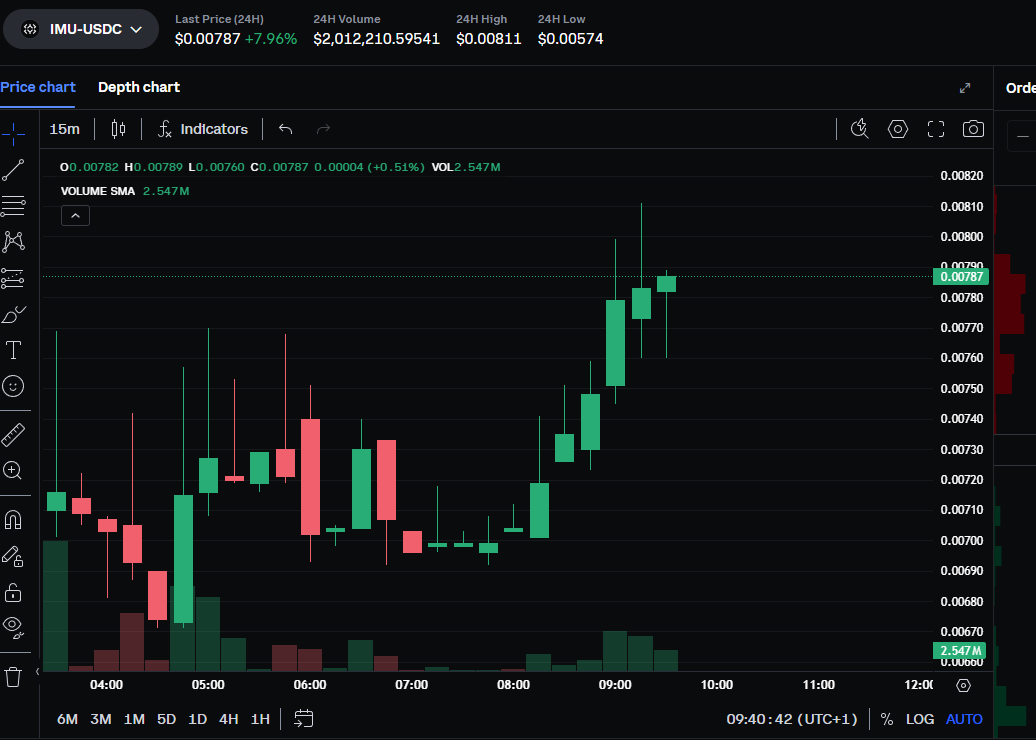The height and width of the screenshot is (740, 1036).
Task: Redo the chart action
Action: pyautogui.click(x=323, y=129)
